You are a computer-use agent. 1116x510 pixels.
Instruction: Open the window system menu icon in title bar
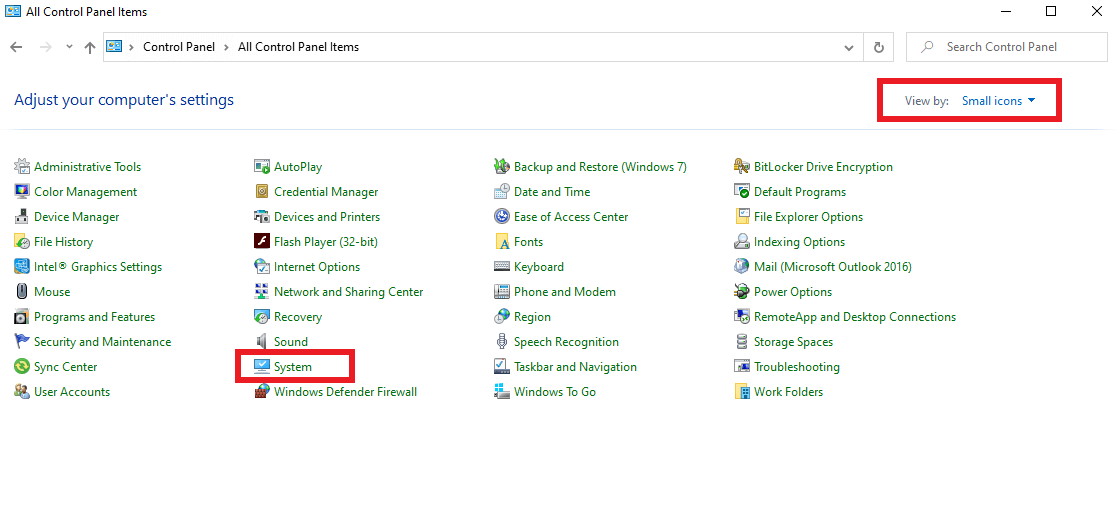[13, 11]
